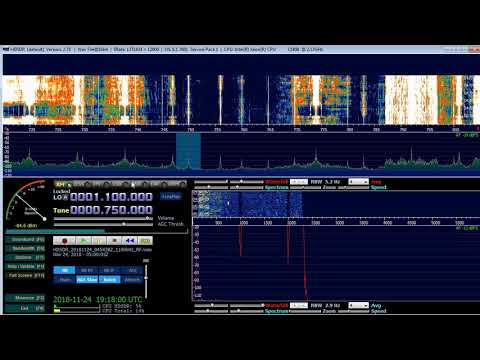Open Bandwidth [F6] settings
This screenshot has height=360, width=480.
click(x=25, y=249)
